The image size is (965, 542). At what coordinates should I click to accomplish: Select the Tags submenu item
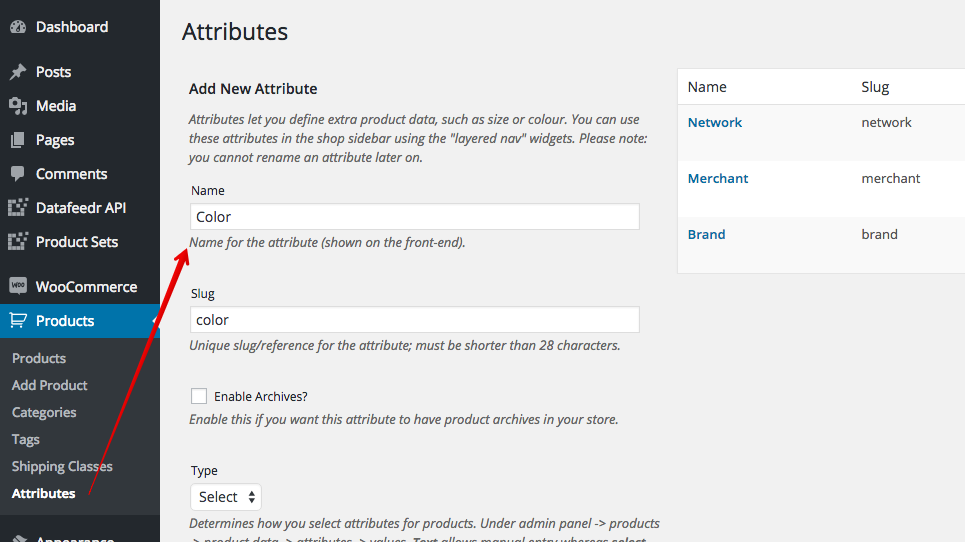click(26, 439)
